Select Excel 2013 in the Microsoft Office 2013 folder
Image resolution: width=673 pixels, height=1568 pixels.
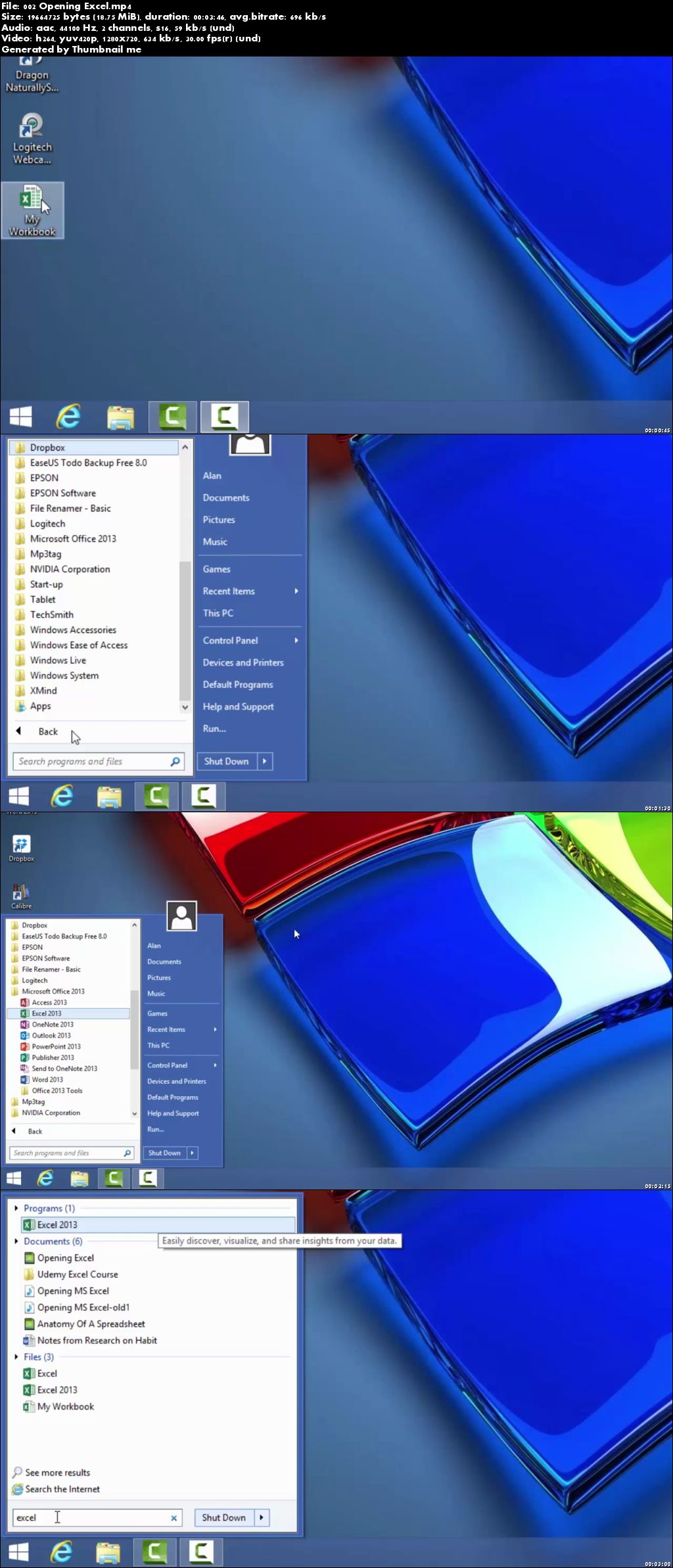point(68,1013)
